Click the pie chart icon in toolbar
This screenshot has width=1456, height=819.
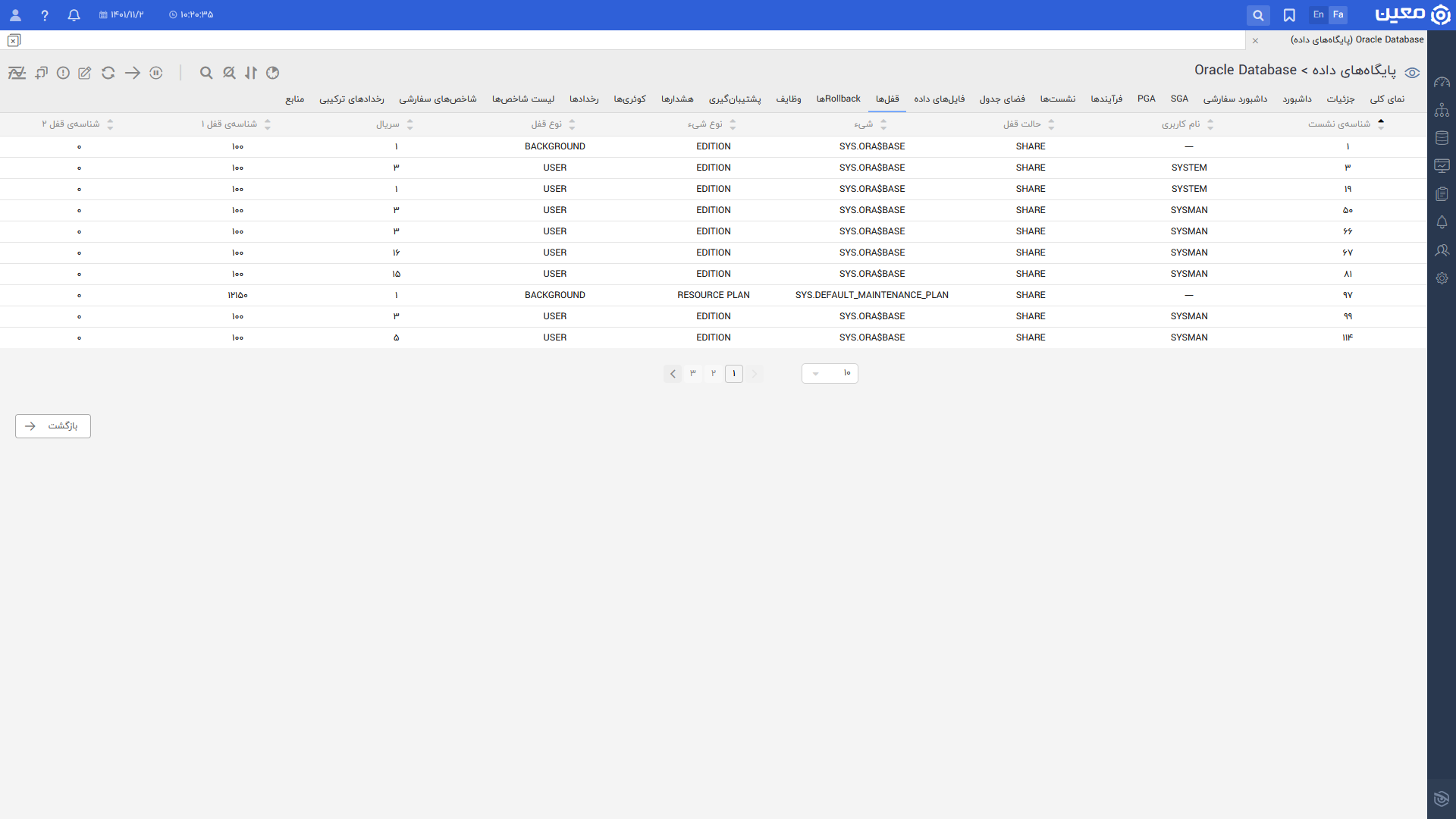pos(273,73)
